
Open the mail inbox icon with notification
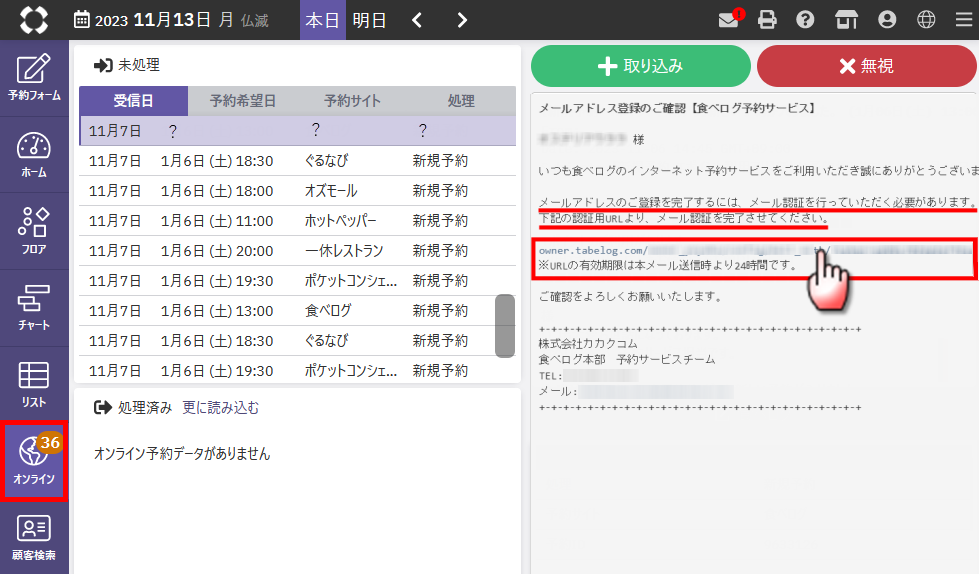[729, 20]
